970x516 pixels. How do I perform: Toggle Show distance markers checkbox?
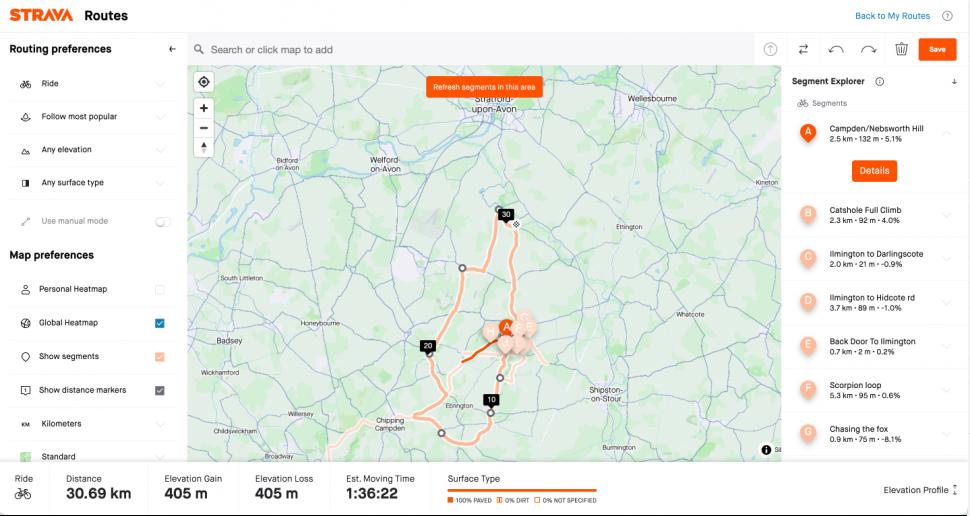(x=160, y=390)
